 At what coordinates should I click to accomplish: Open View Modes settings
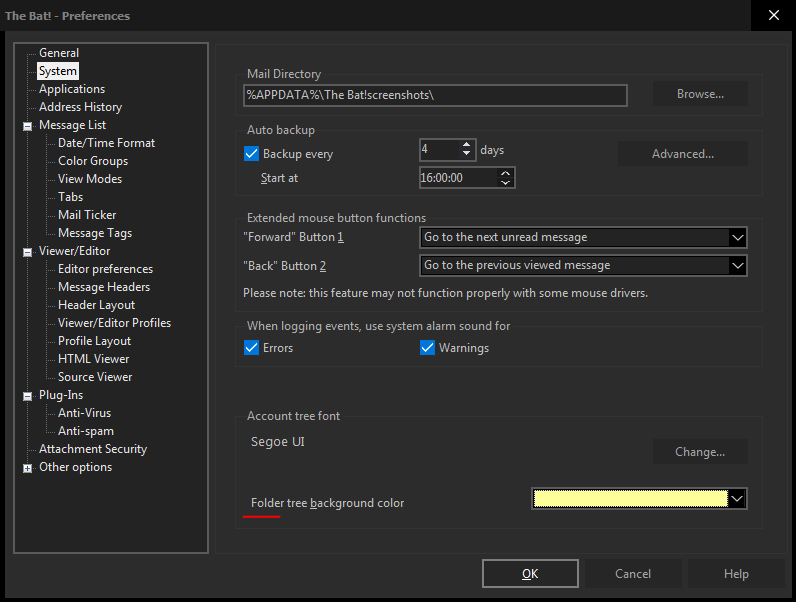90,179
